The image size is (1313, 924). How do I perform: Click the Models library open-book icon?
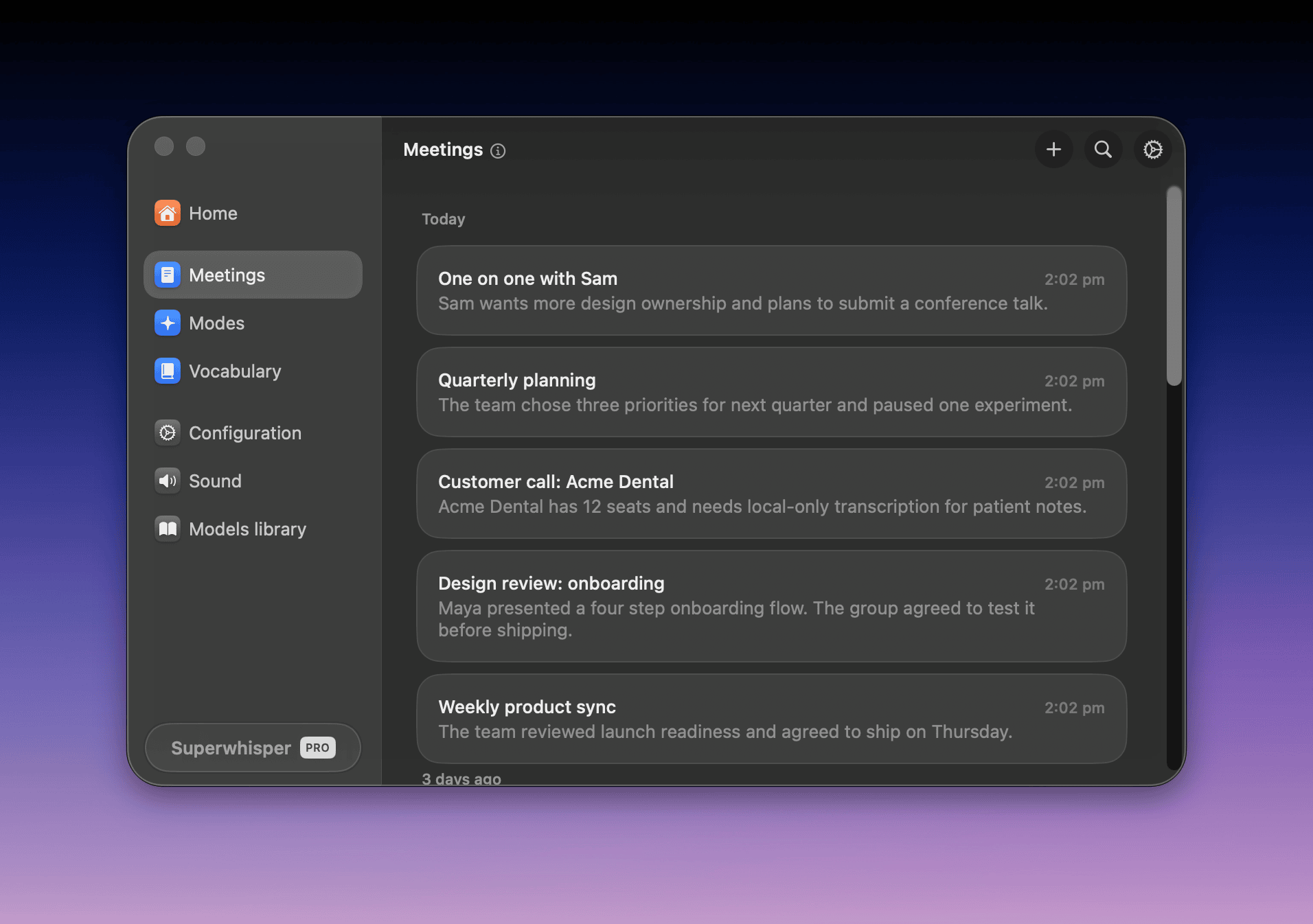click(x=168, y=529)
